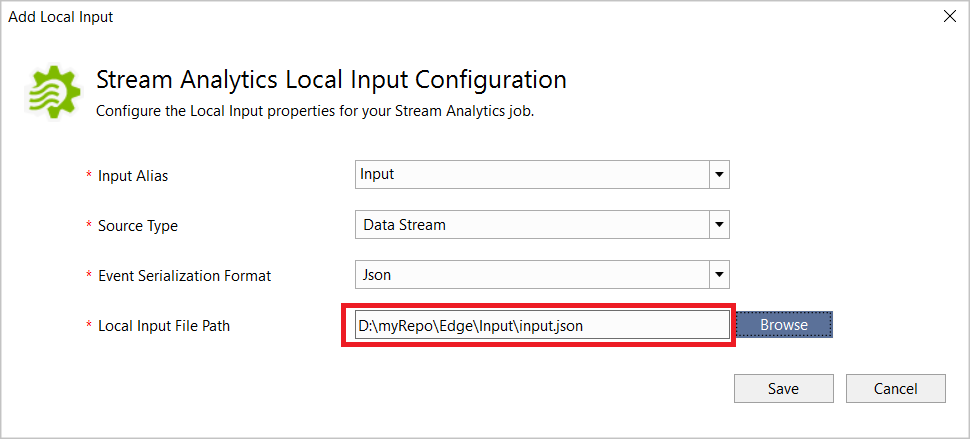Click the Input Alias label

click(133, 176)
